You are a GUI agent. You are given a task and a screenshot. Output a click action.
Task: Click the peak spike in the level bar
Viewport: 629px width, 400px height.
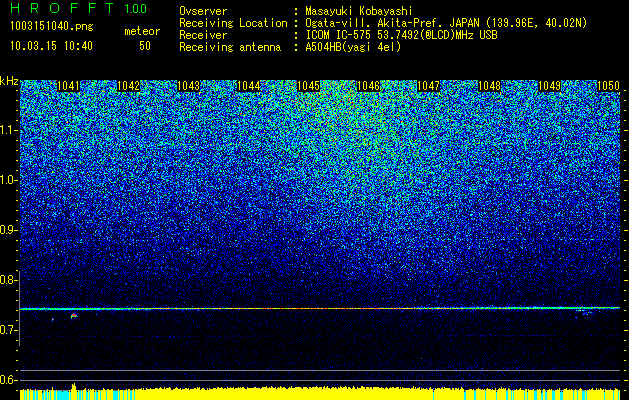point(74,387)
